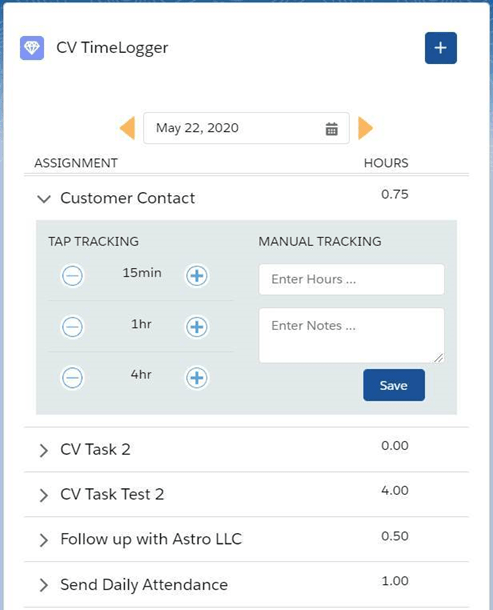Subtract 15min with the minus icon
Image resolution: width=493 pixels, height=610 pixels.
(72, 276)
